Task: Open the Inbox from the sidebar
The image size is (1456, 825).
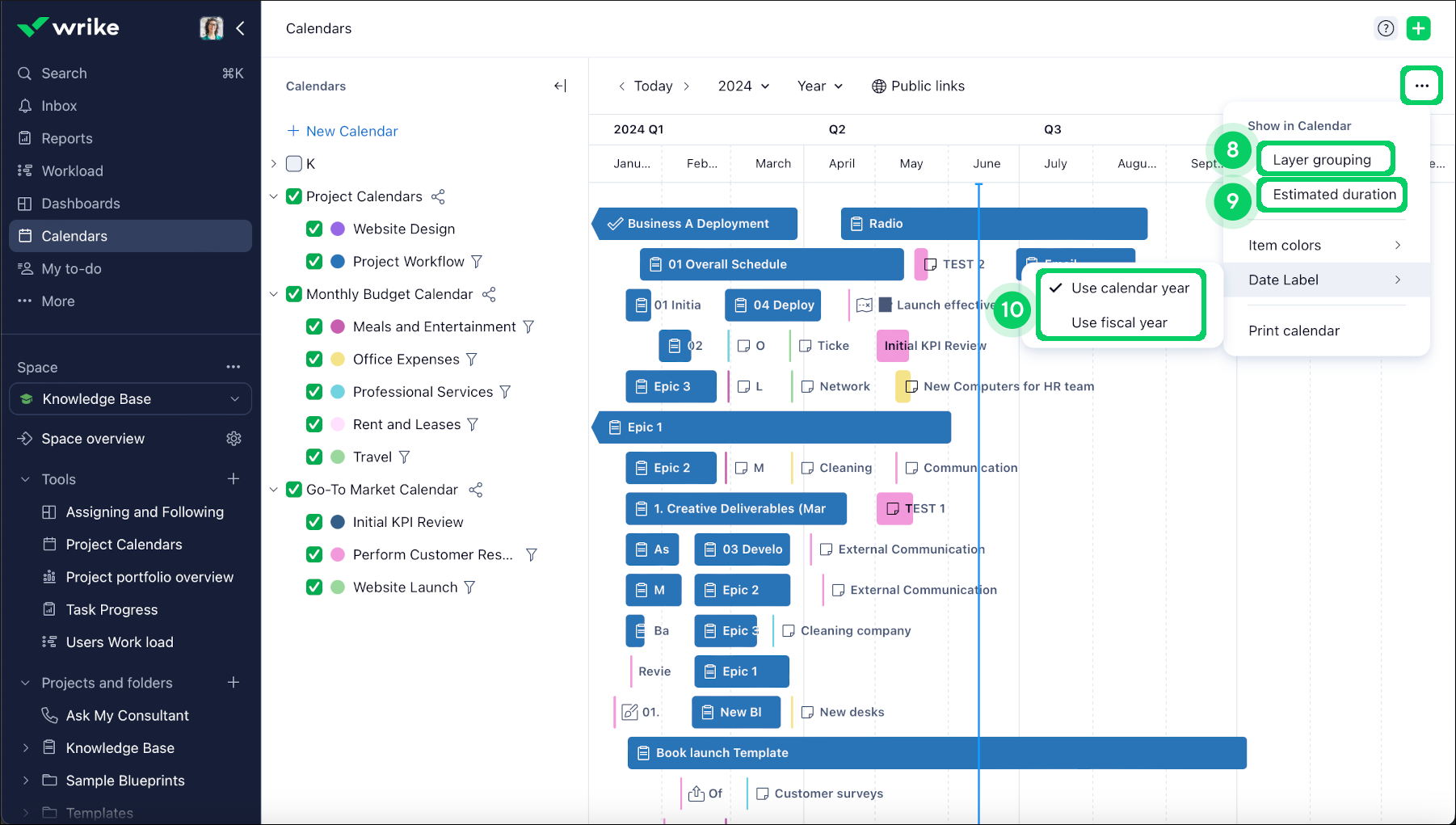Action: pos(58,105)
